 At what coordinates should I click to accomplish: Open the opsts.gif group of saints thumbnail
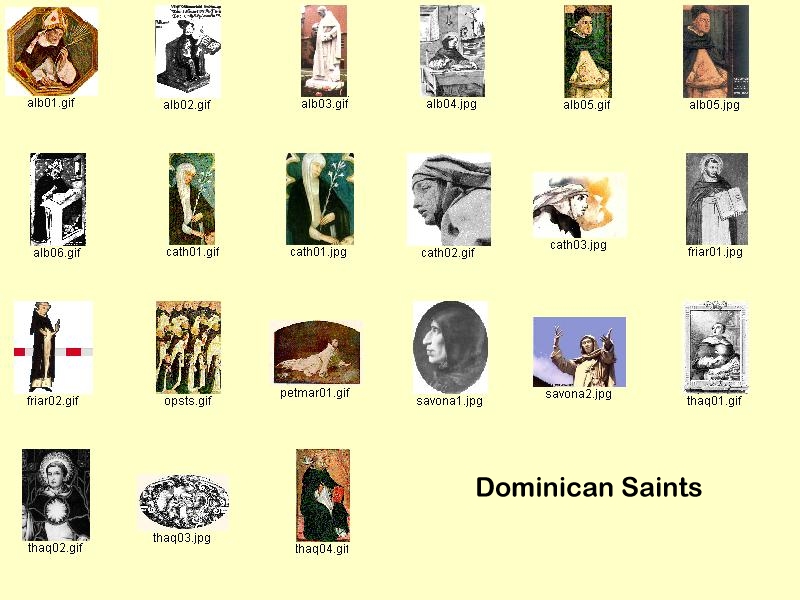pyautogui.click(x=188, y=347)
